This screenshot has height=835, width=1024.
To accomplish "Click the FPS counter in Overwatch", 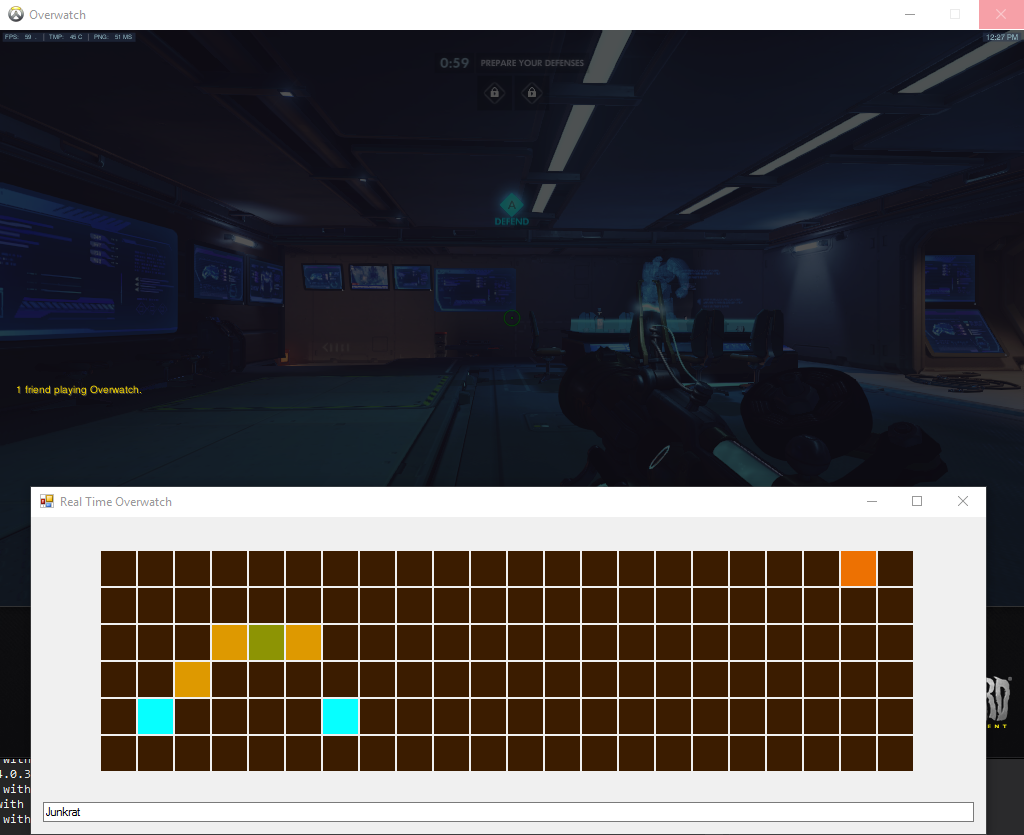I will [20, 37].
